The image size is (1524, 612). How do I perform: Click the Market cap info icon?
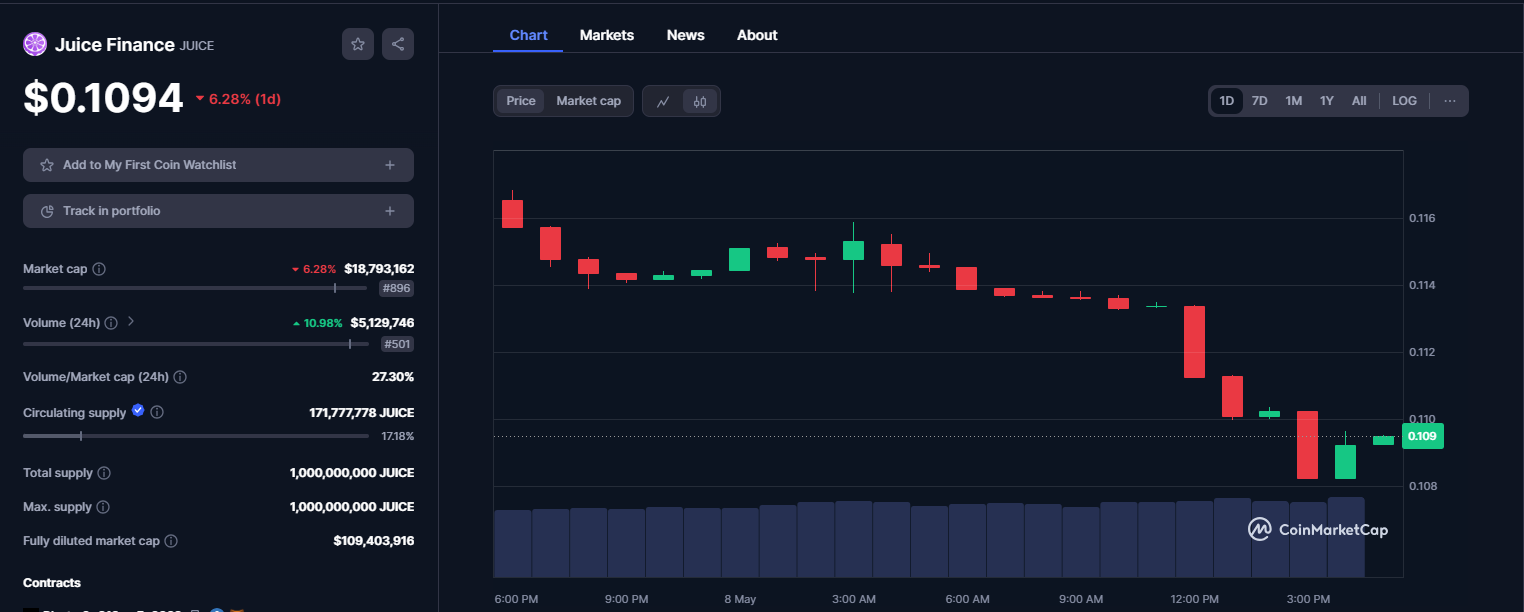pos(101,268)
